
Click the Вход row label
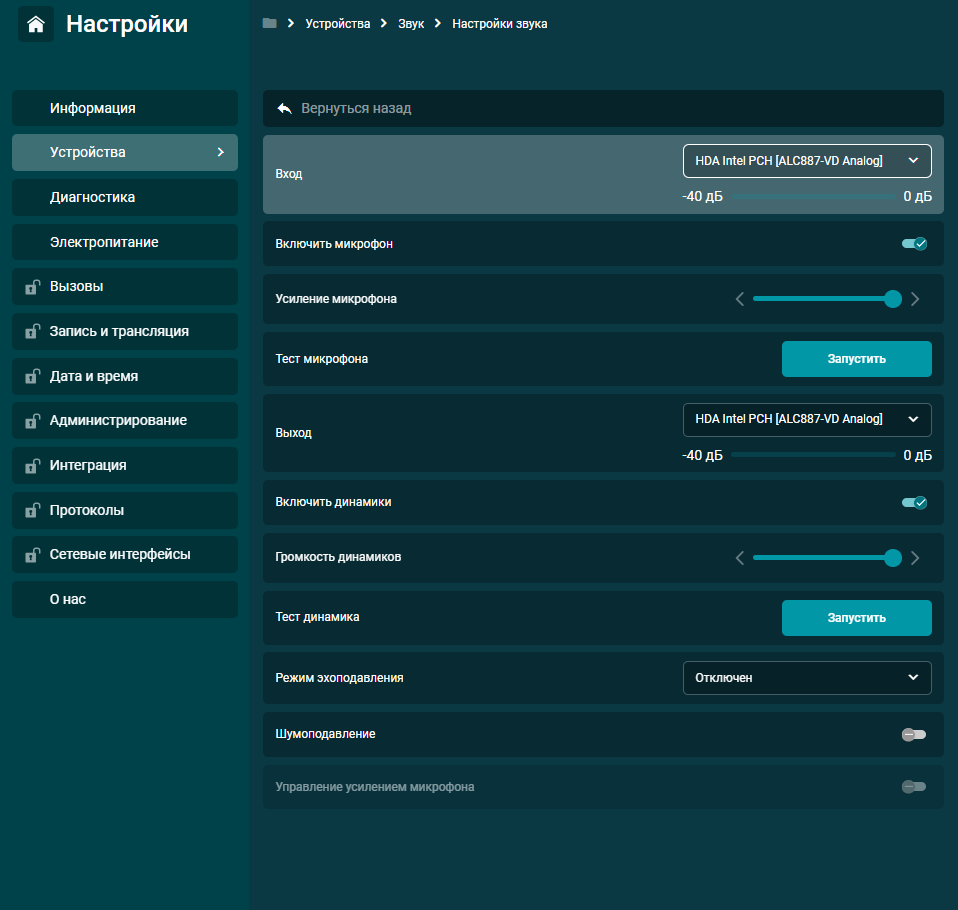[289, 174]
